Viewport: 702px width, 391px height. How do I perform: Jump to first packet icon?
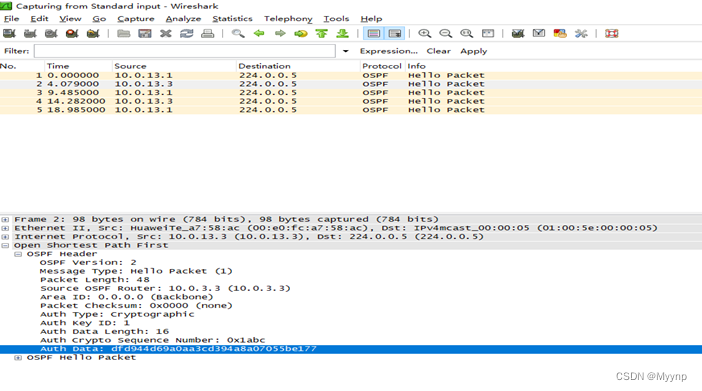[x=321, y=34]
